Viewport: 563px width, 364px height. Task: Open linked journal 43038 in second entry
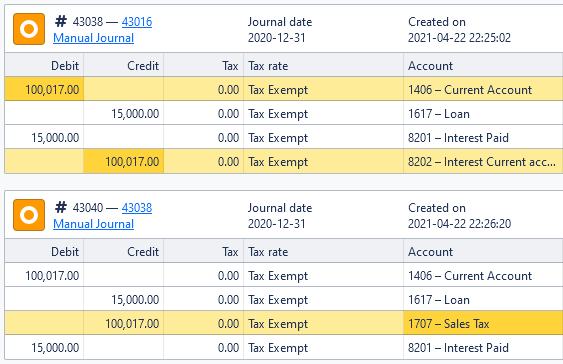tap(137, 208)
